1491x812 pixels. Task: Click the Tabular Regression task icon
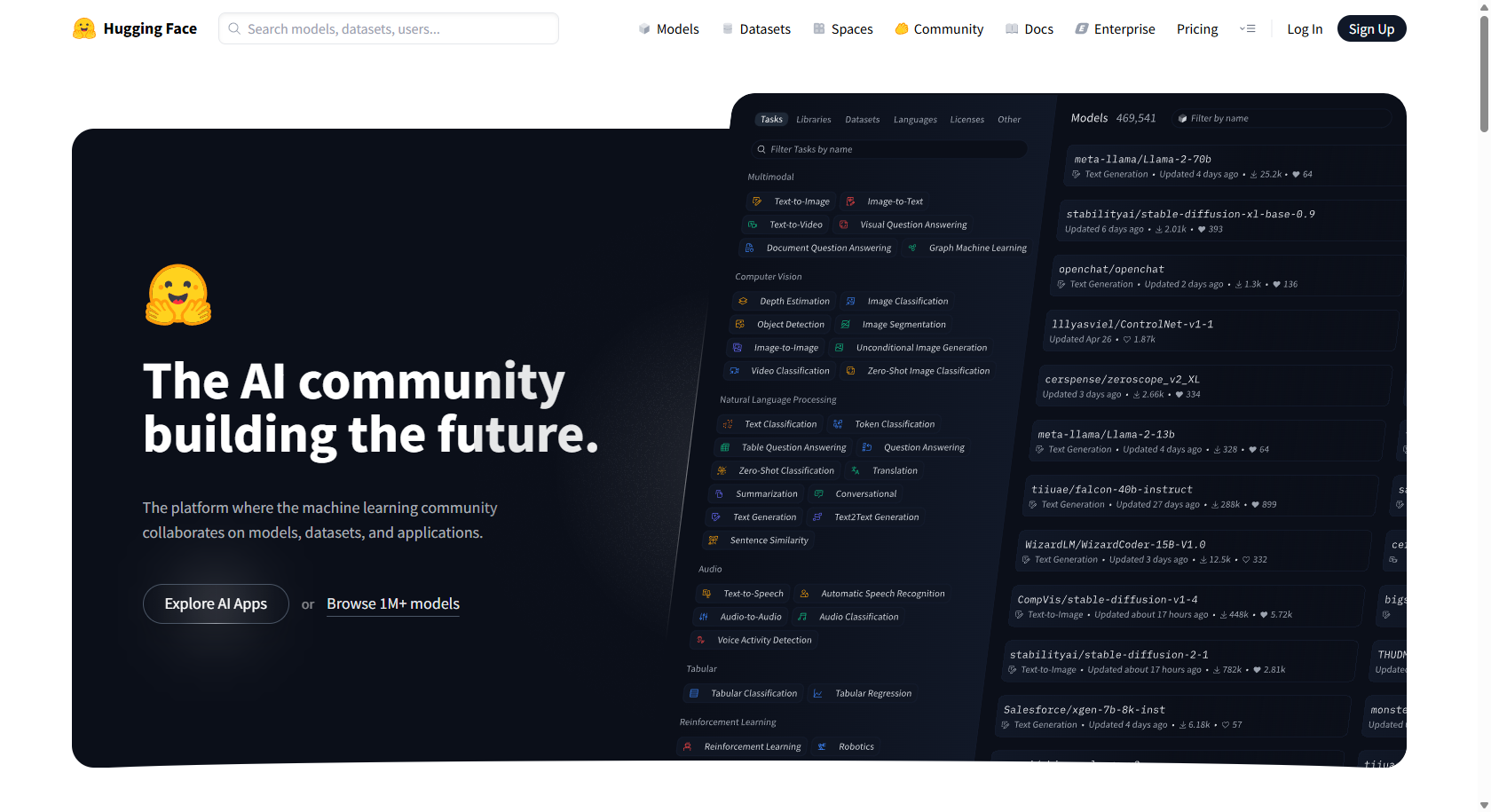coord(818,693)
